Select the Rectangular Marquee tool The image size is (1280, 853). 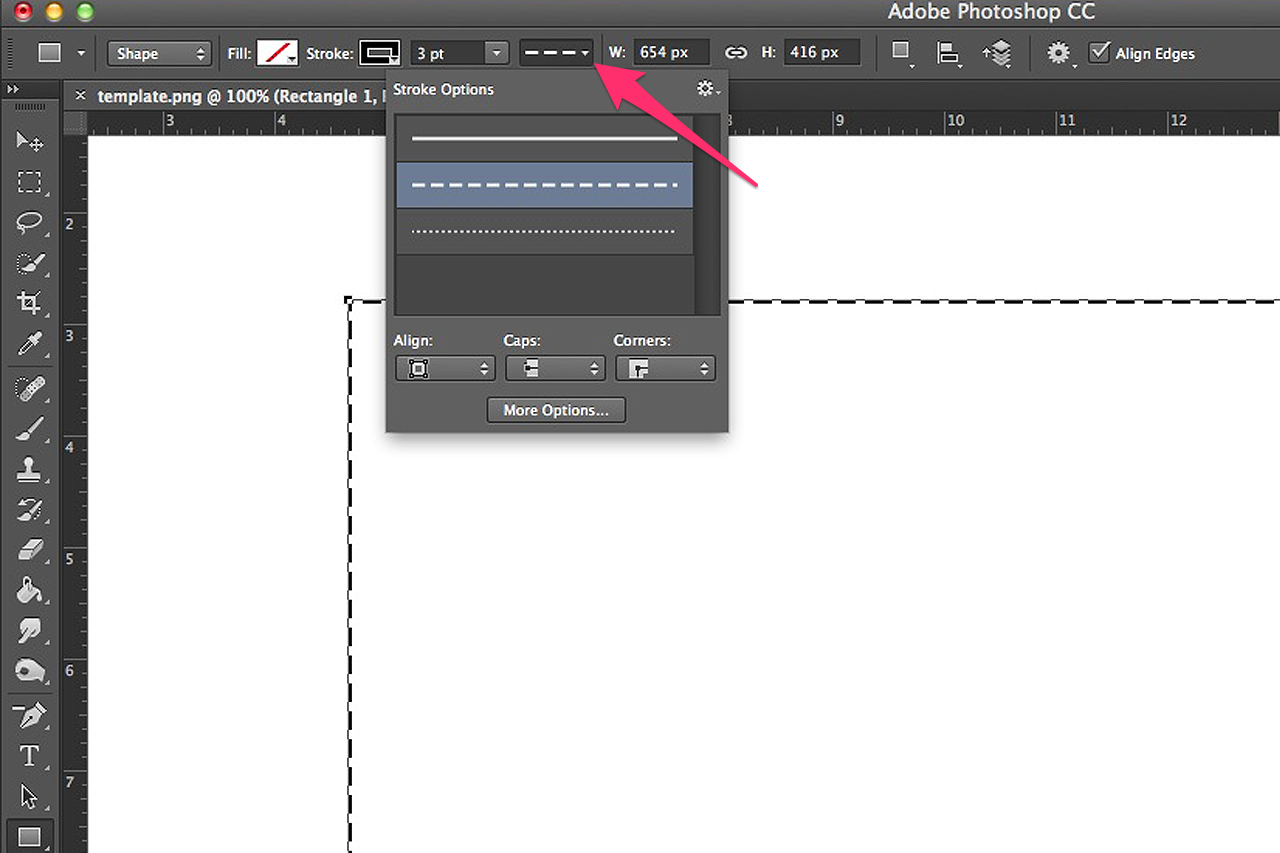(30, 182)
